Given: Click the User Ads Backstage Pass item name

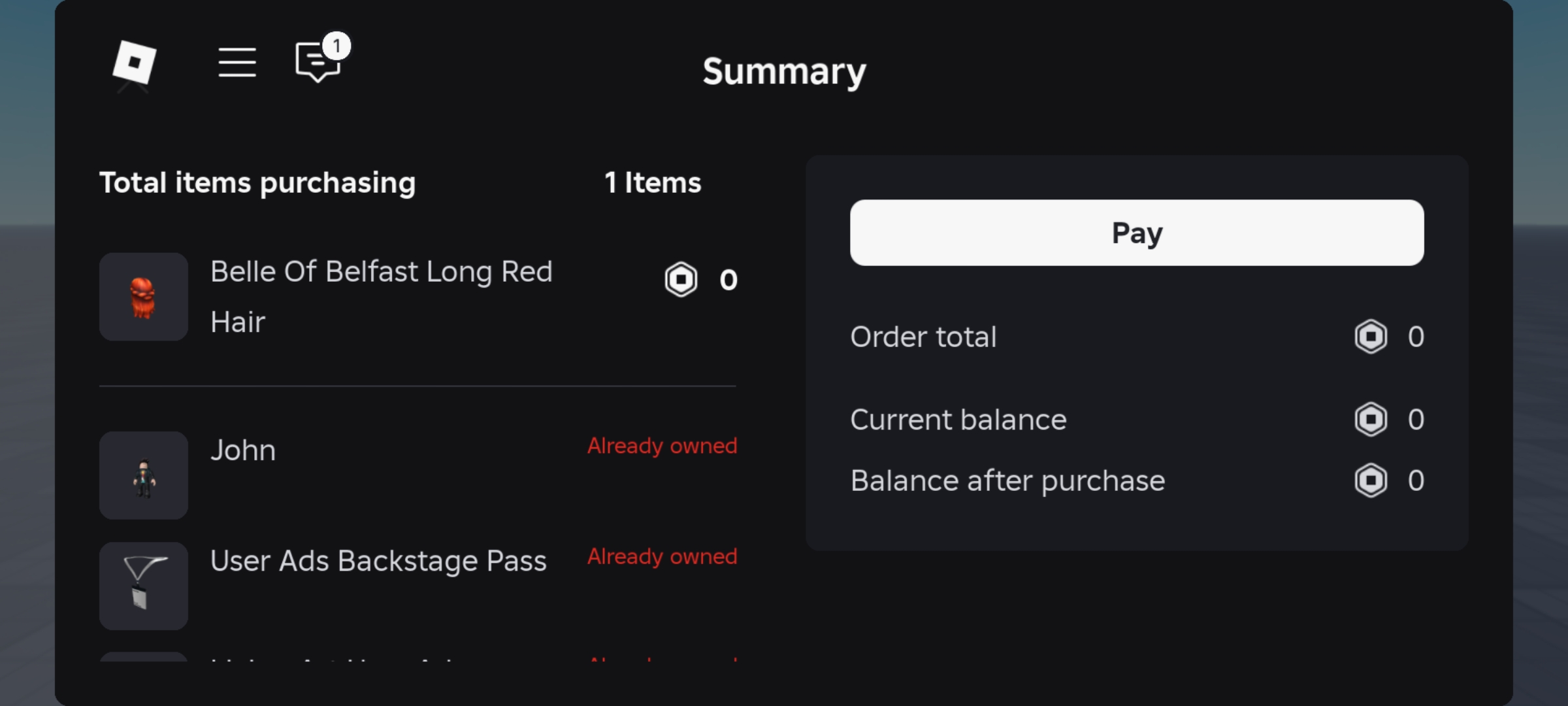Looking at the screenshot, I should (x=378, y=560).
